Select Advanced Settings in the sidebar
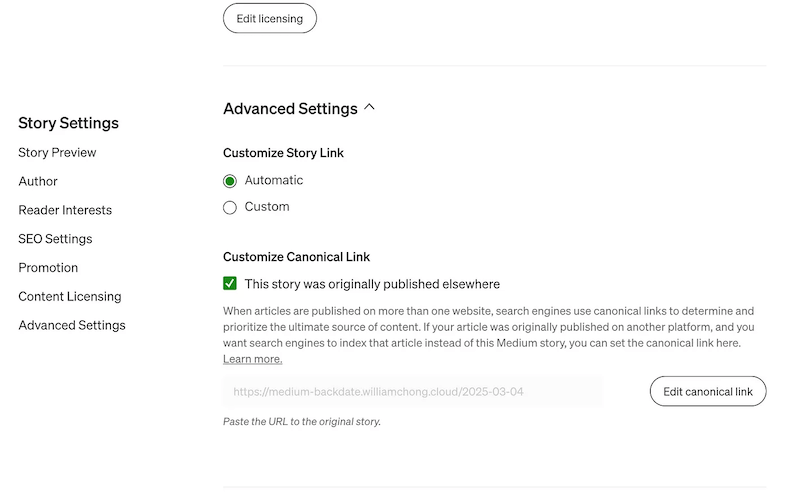 click(x=72, y=325)
